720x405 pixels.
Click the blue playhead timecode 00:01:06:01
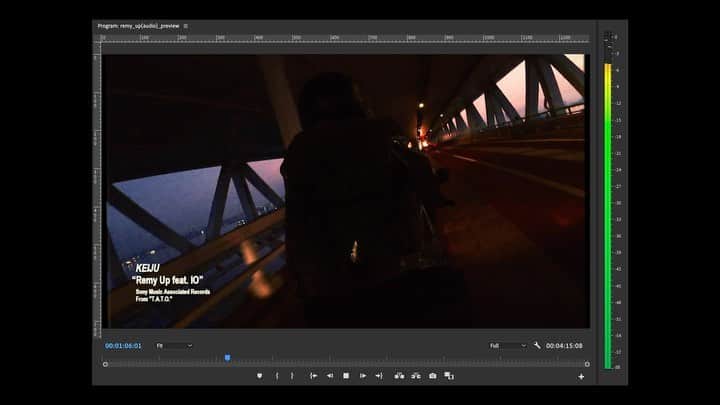click(x=123, y=346)
